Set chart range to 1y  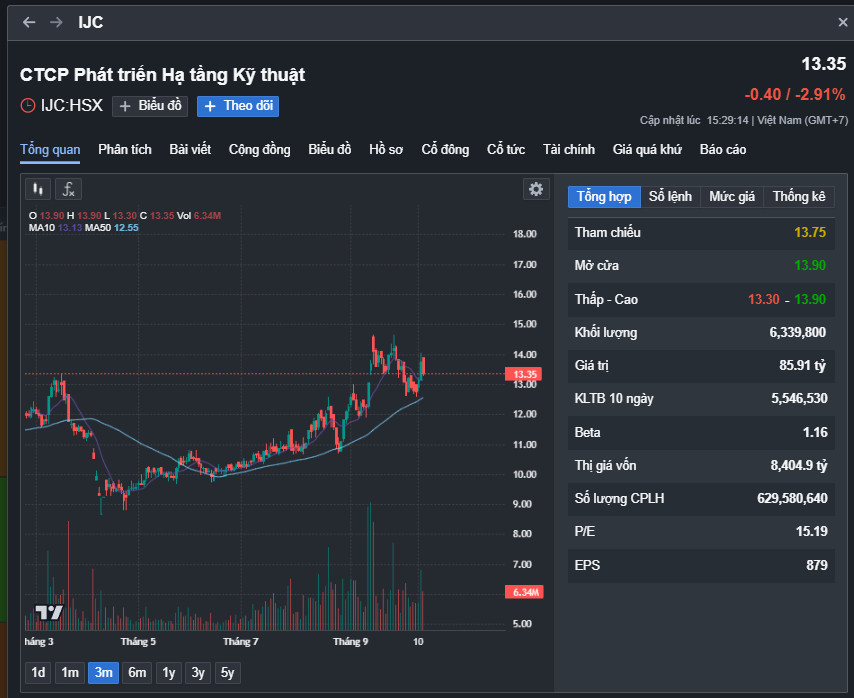[x=168, y=673]
